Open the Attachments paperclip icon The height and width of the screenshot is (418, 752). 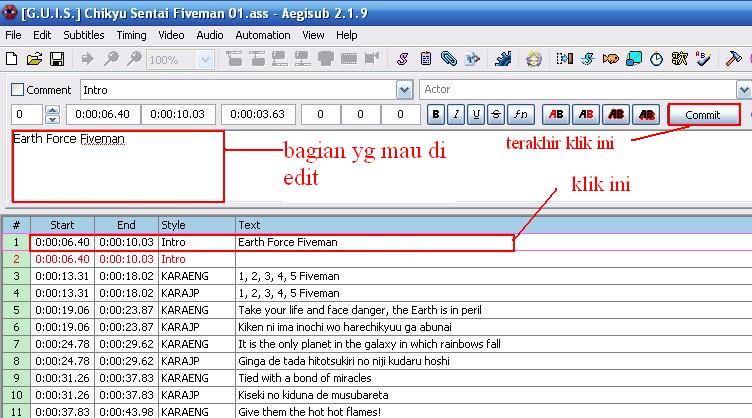tap(448, 59)
